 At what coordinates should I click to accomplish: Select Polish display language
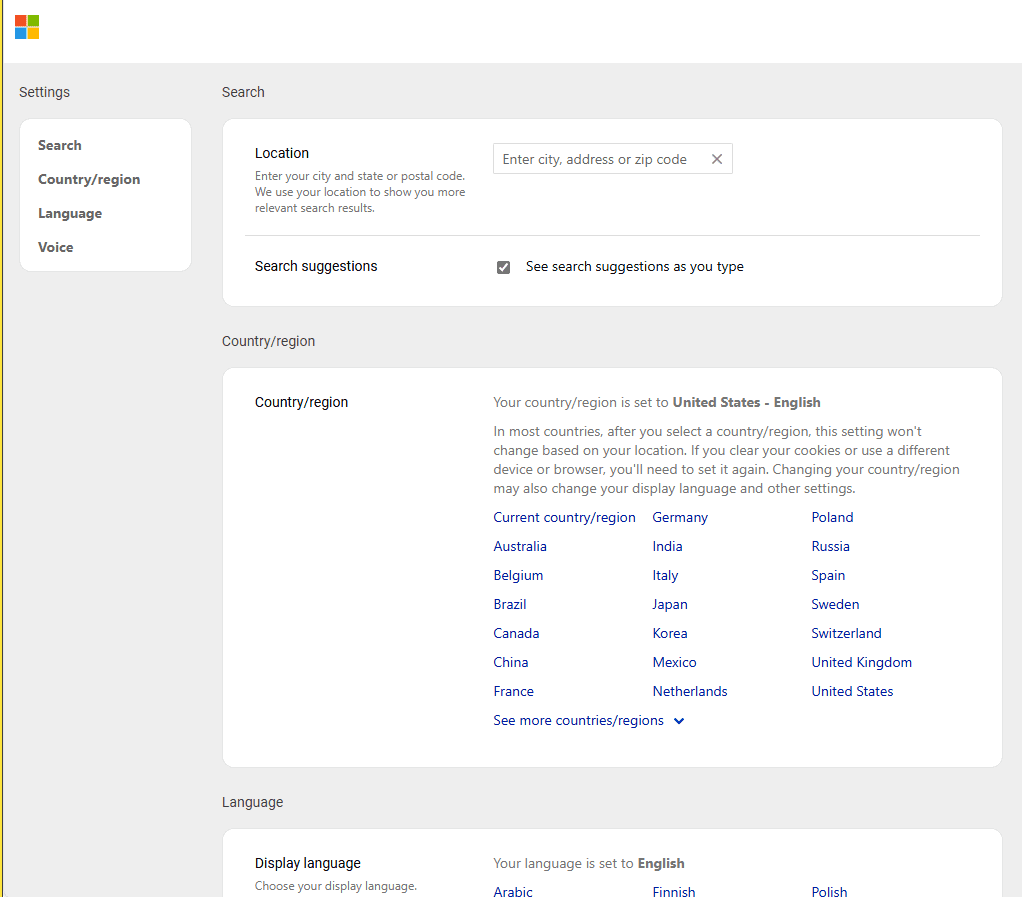point(830,891)
